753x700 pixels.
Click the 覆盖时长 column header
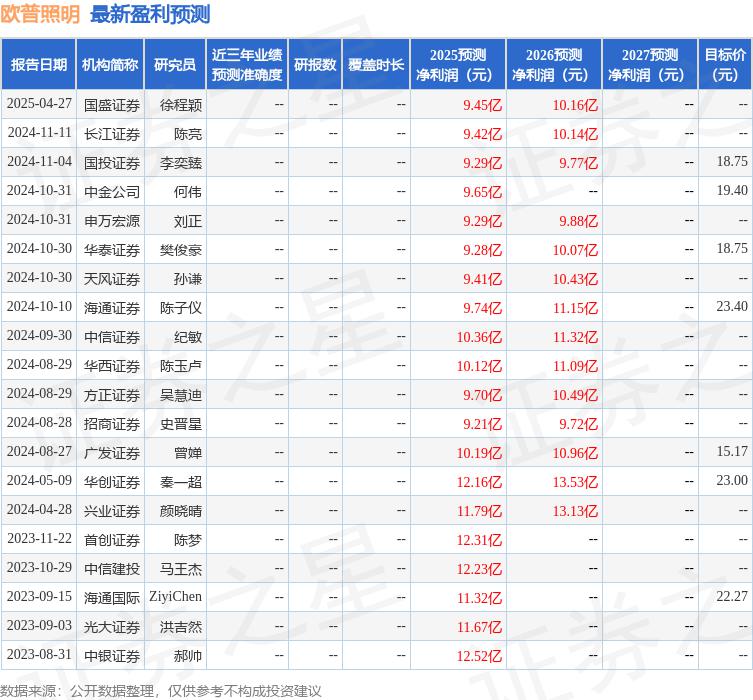376,65
